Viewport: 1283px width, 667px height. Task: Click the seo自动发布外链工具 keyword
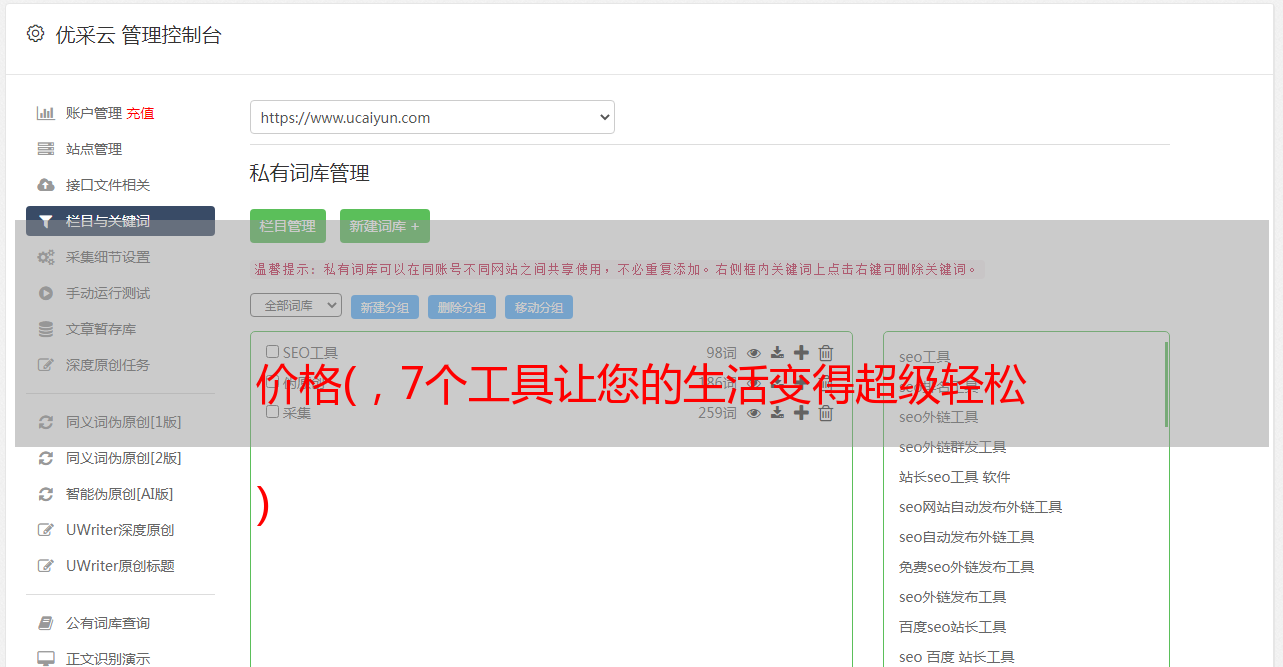[967, 537]
